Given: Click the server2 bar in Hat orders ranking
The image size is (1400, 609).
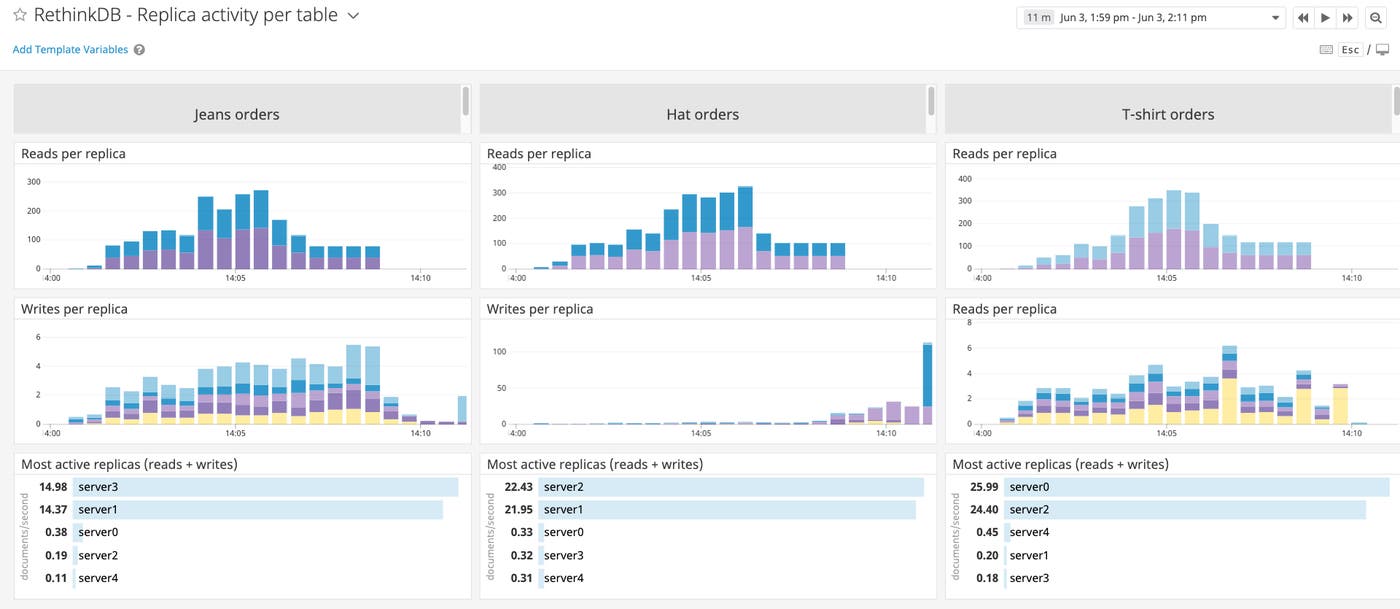Looking at the screenshot, I should click(730, 486).
